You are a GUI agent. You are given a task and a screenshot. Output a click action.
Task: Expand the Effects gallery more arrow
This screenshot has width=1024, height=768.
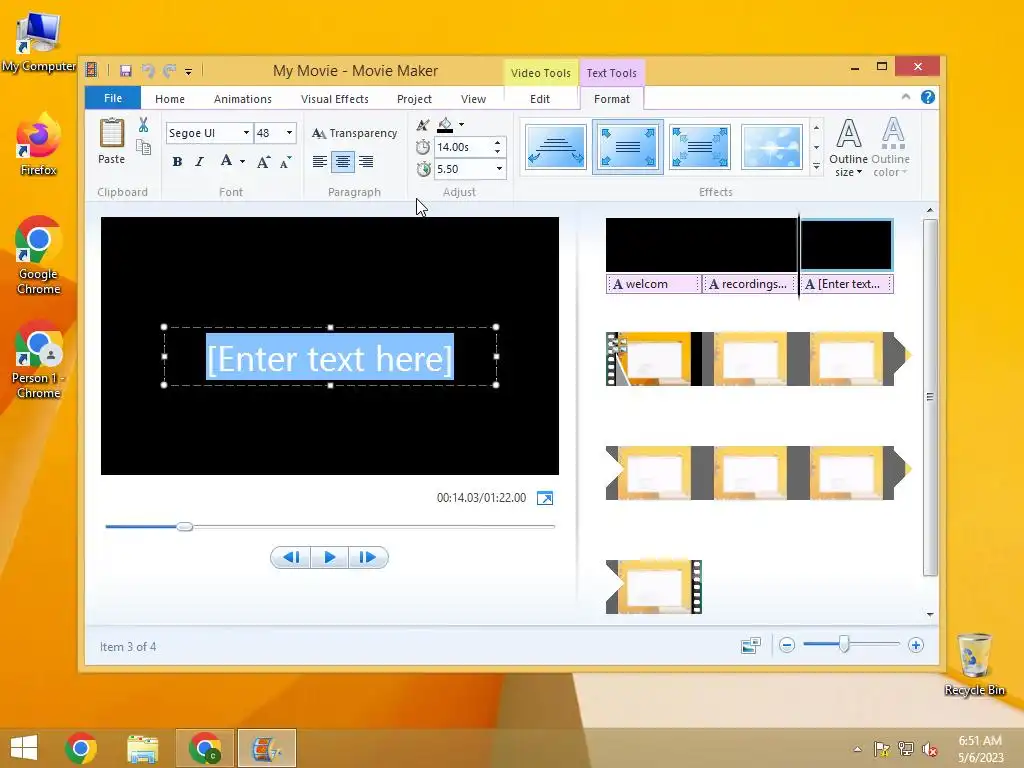(x=816, y=167)
